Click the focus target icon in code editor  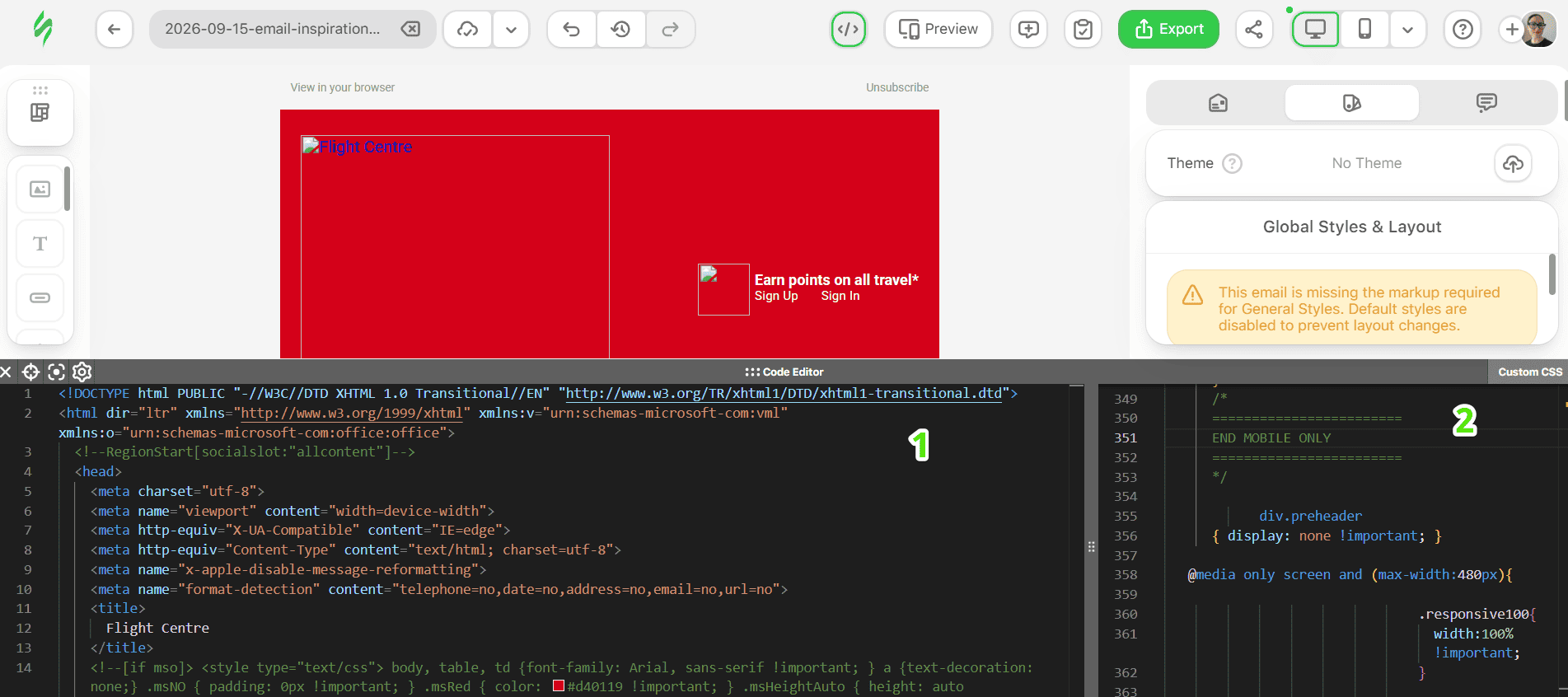tap(56, 372)
